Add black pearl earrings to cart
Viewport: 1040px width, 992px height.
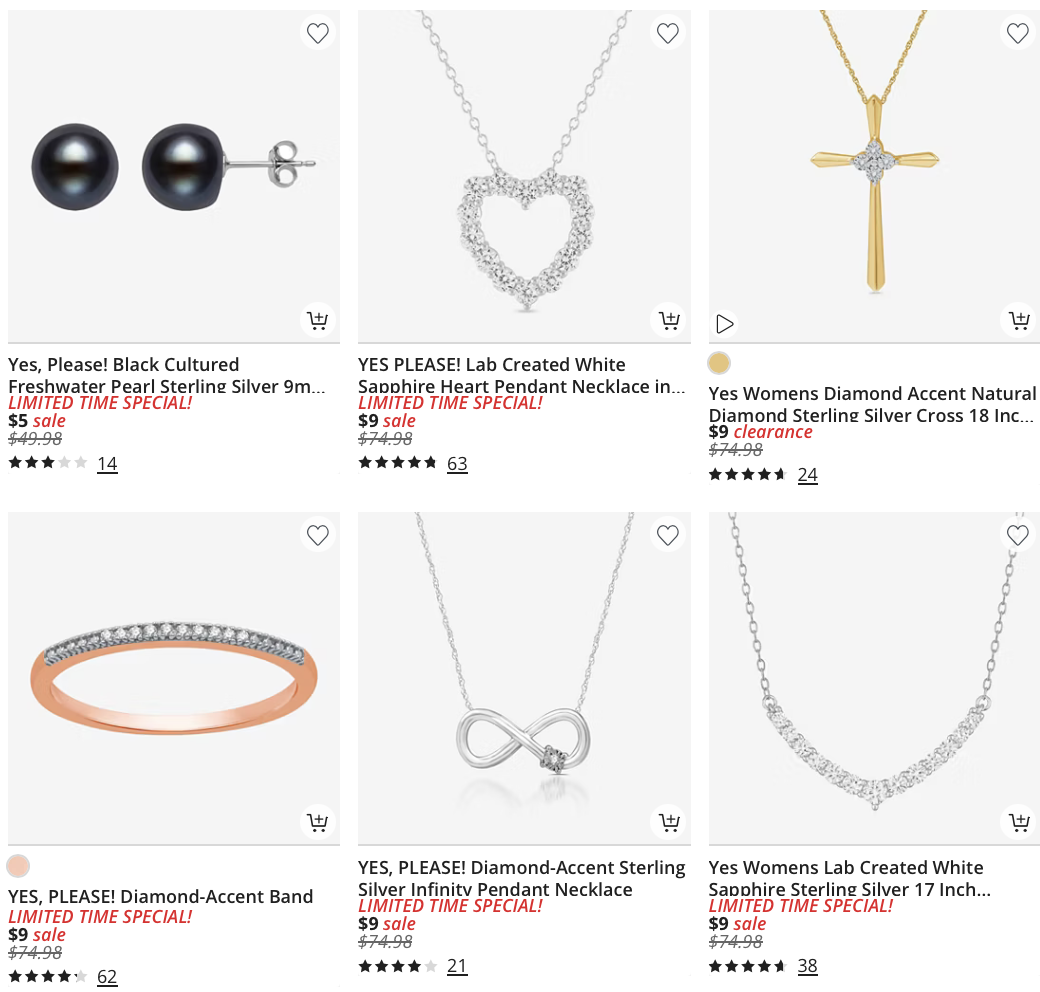[317, 320]
